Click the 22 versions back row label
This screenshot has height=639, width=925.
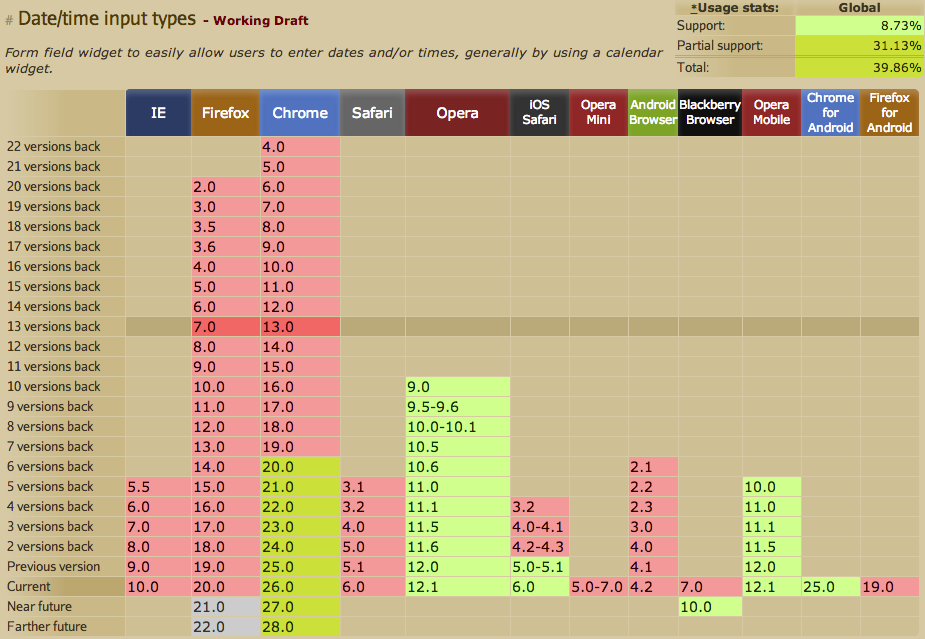(x=54, y=146)
